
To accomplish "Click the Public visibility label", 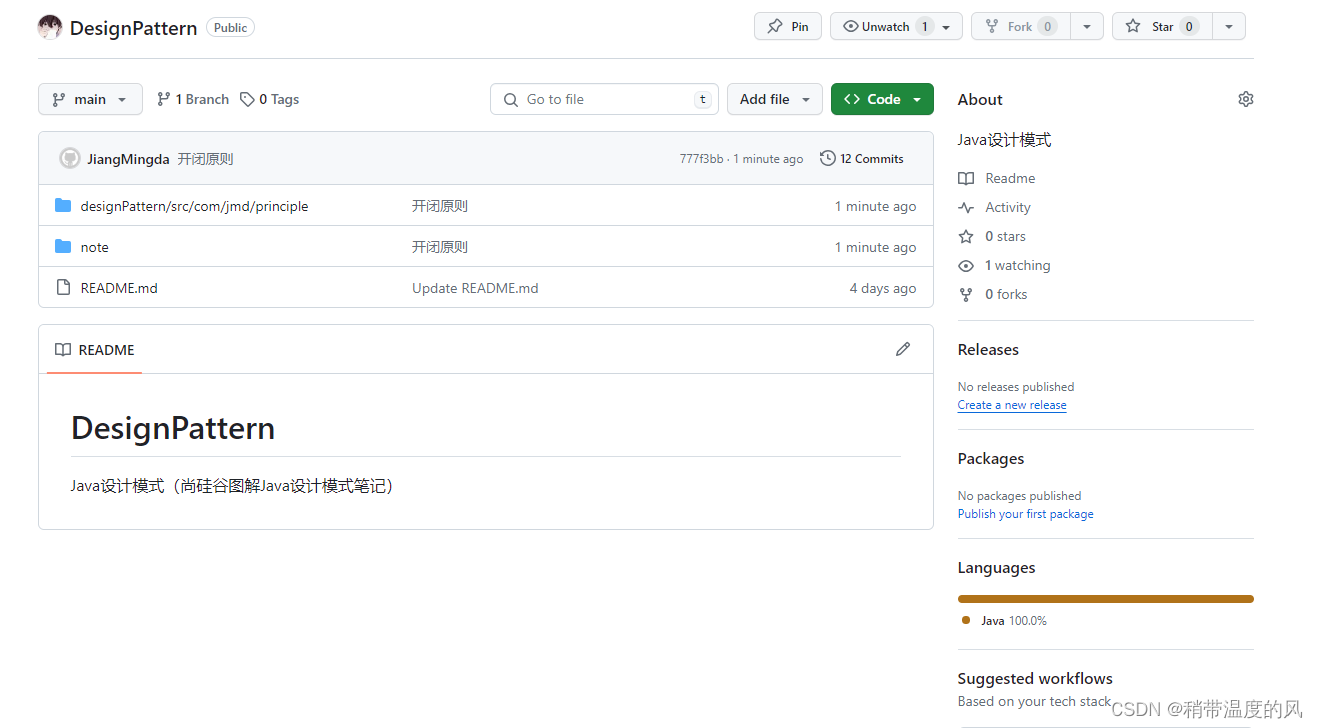I will point(230,28).
